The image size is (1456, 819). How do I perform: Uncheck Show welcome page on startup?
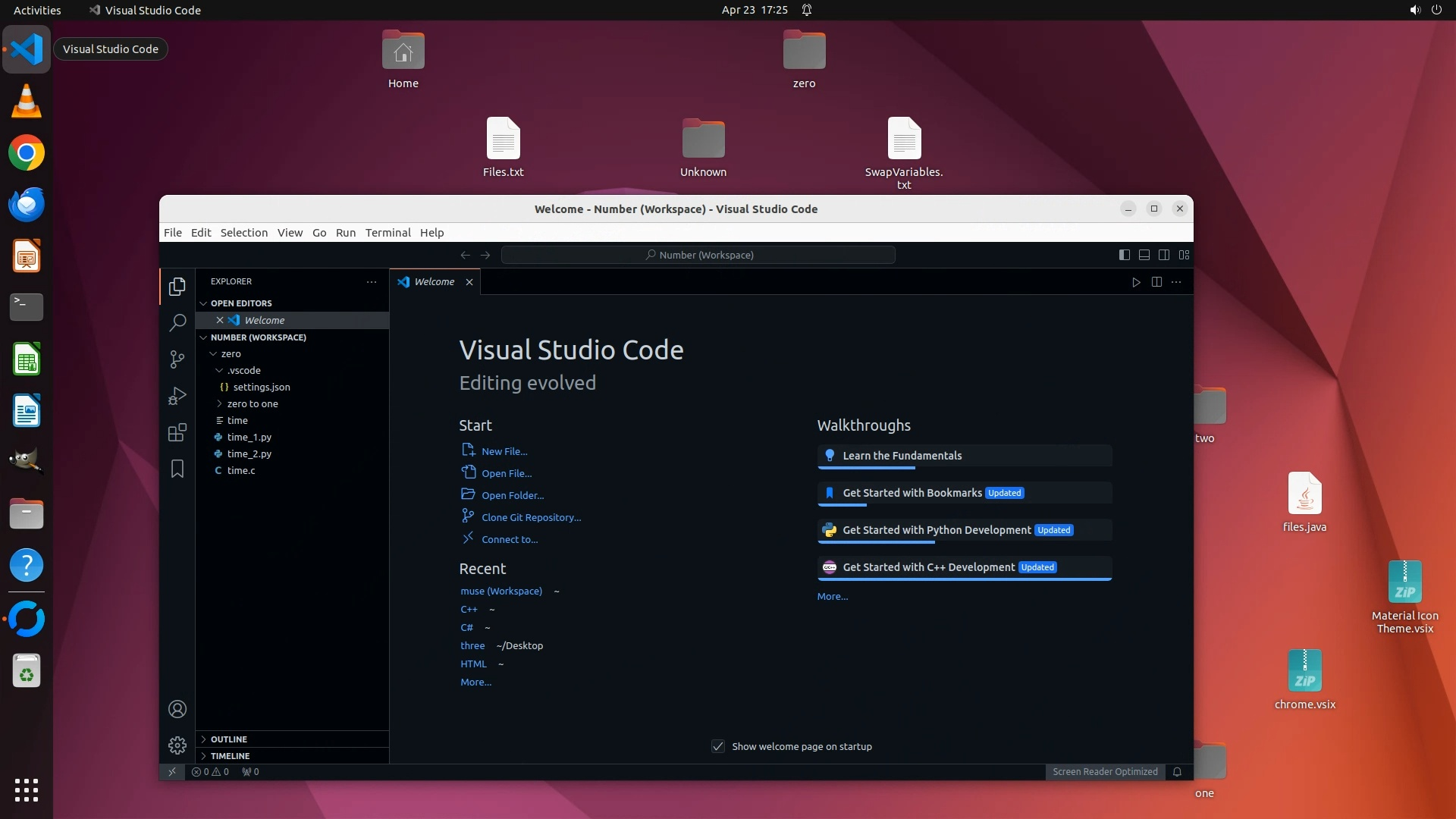click(x=717, y=746)
